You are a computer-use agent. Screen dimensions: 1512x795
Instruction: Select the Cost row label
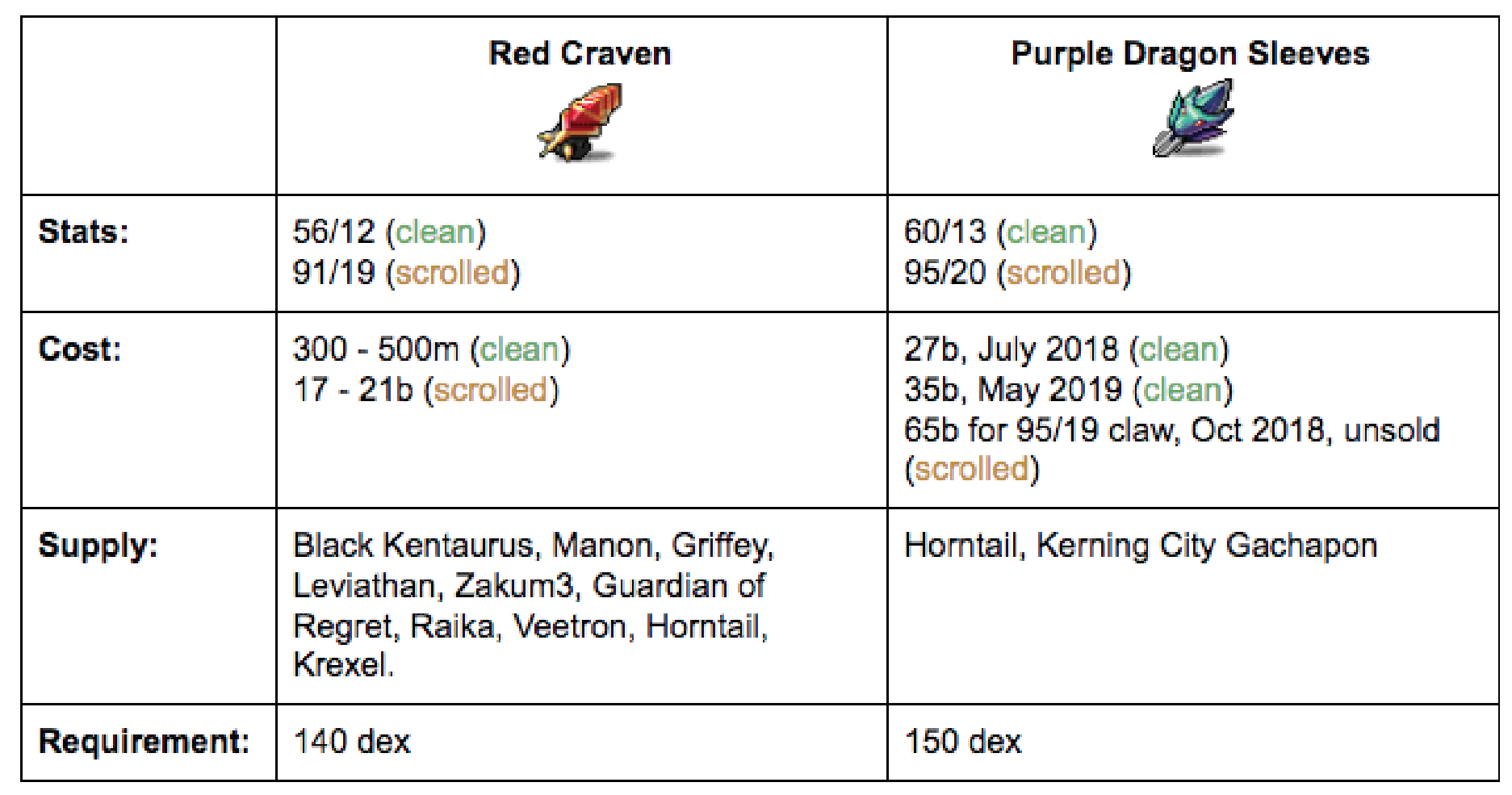click(79, 349)
